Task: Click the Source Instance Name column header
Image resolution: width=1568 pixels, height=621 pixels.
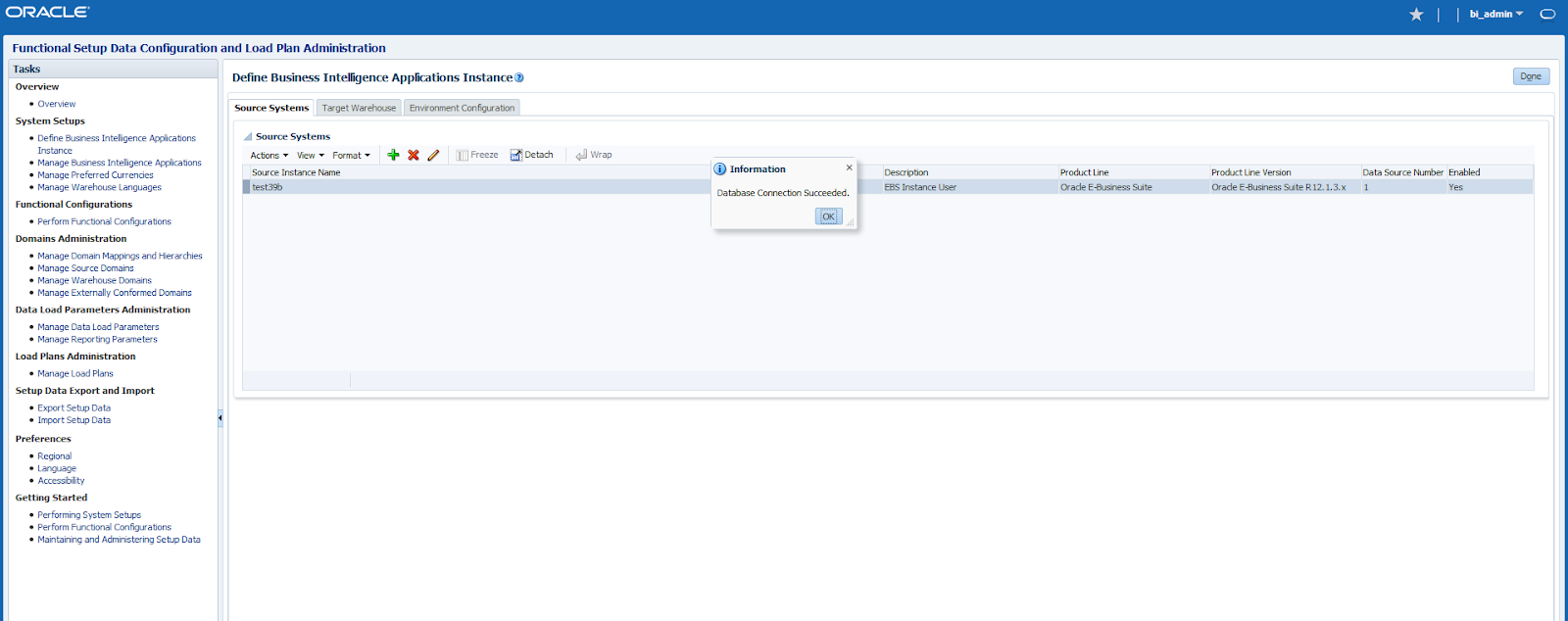Action: 296,172
